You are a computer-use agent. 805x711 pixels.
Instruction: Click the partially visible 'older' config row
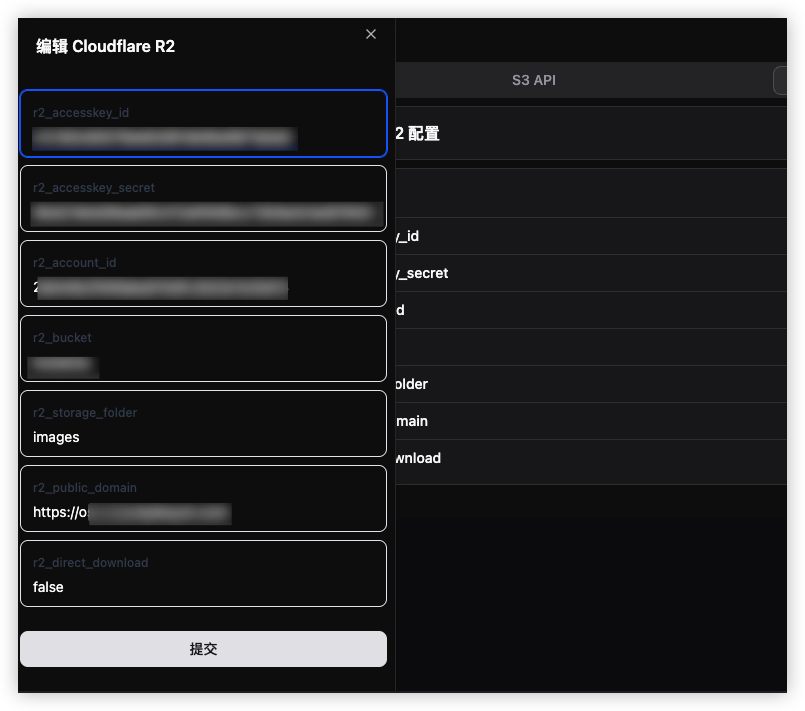[591, 384]
